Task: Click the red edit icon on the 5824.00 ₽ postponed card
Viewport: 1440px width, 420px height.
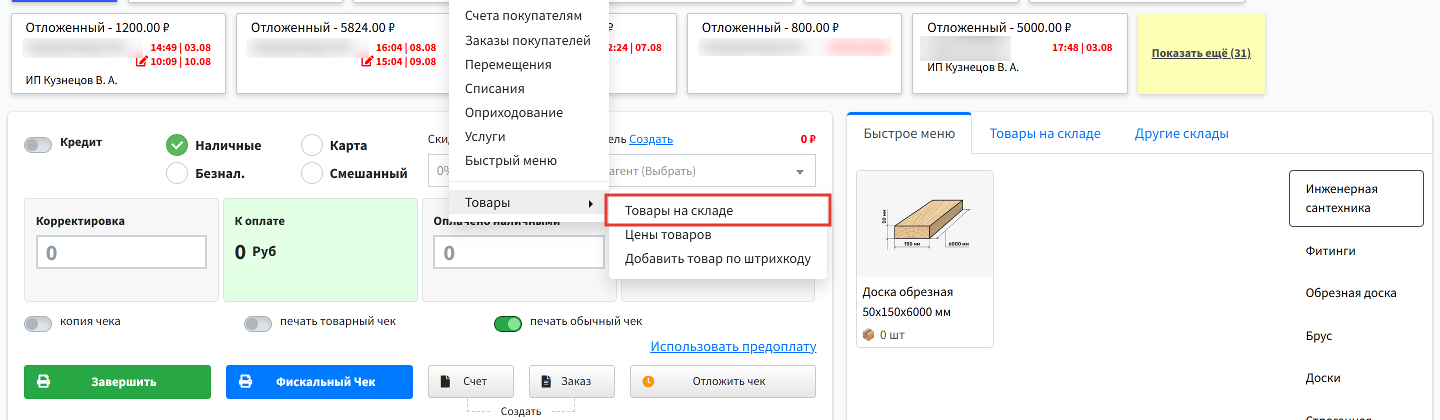Action: tap(367, 62)
